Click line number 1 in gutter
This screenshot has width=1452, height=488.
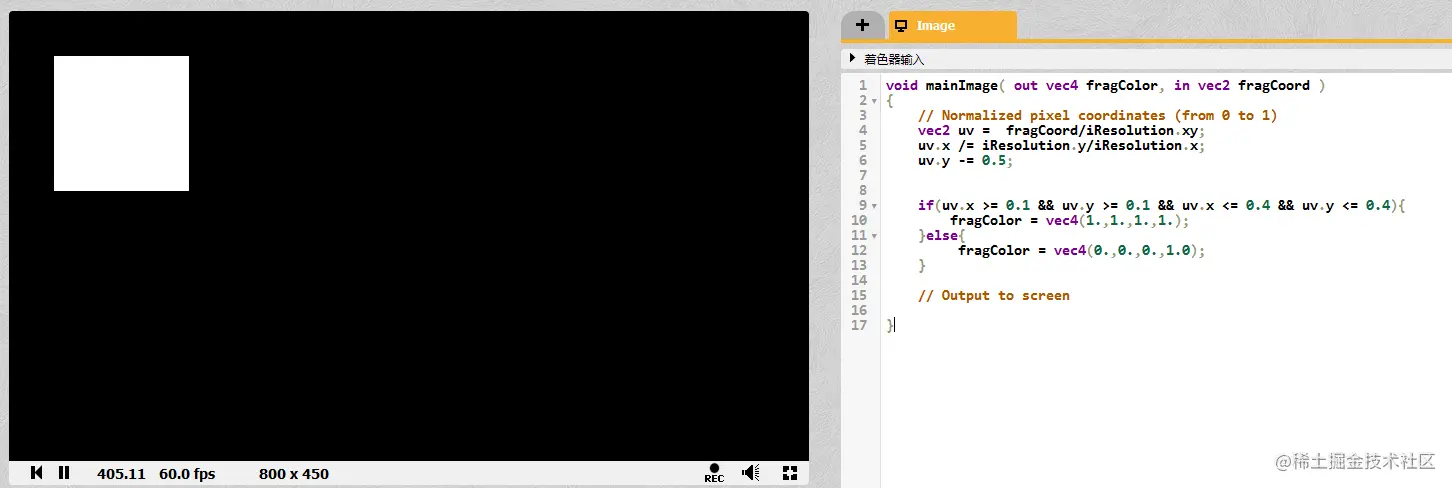tap(863, 85)
